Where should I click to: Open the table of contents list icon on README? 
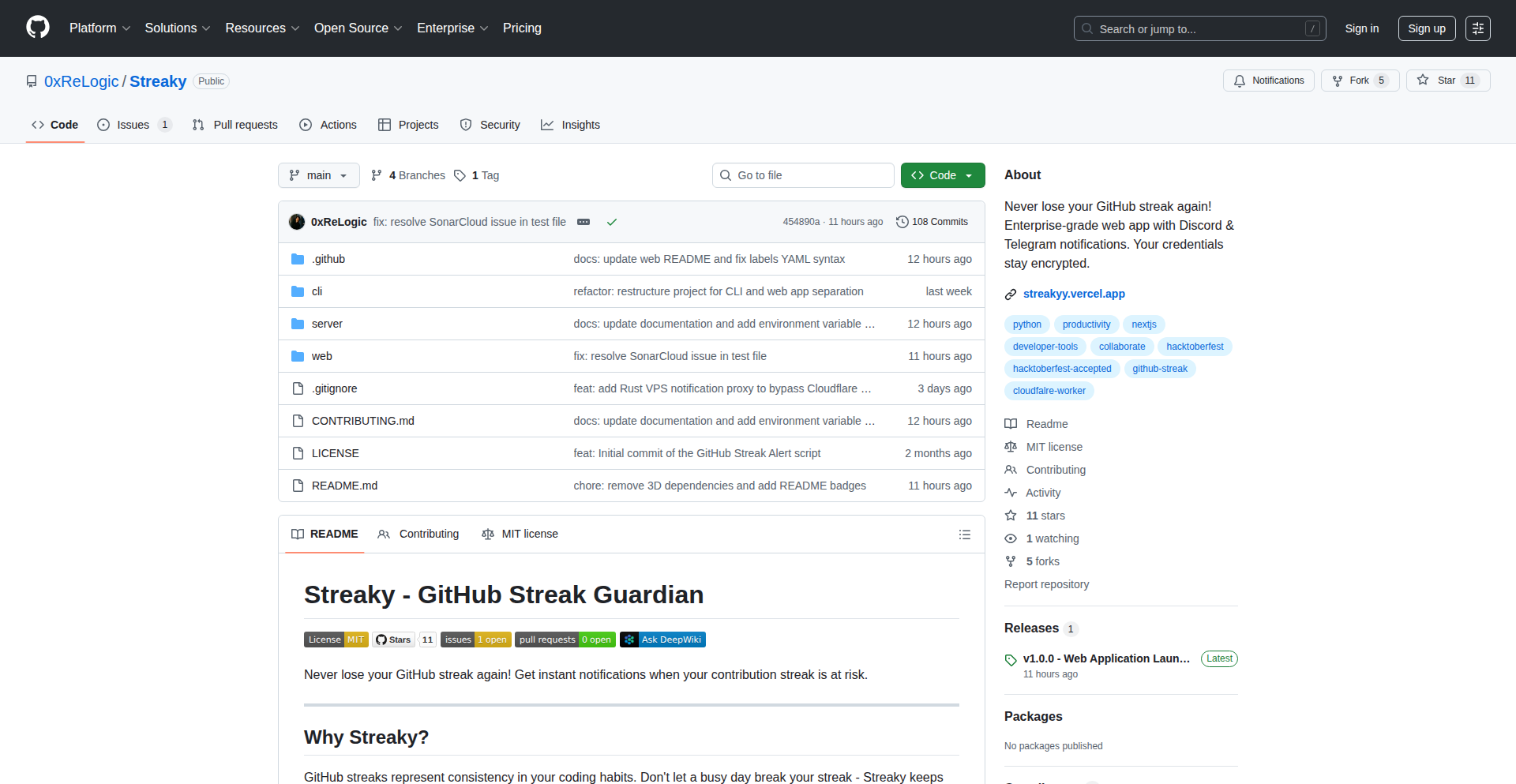965,534
